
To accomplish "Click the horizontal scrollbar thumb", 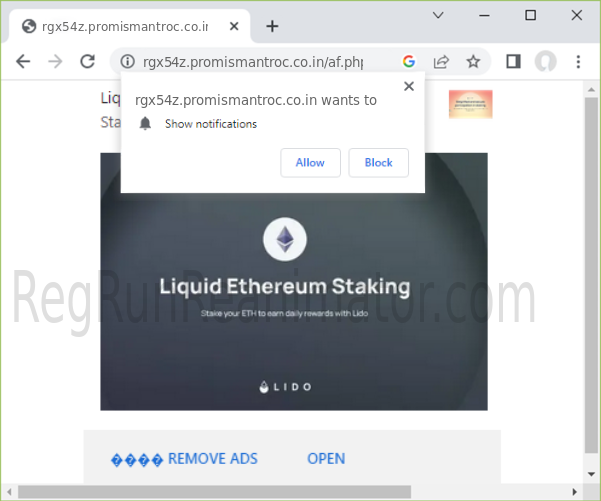I will point(215,492).
